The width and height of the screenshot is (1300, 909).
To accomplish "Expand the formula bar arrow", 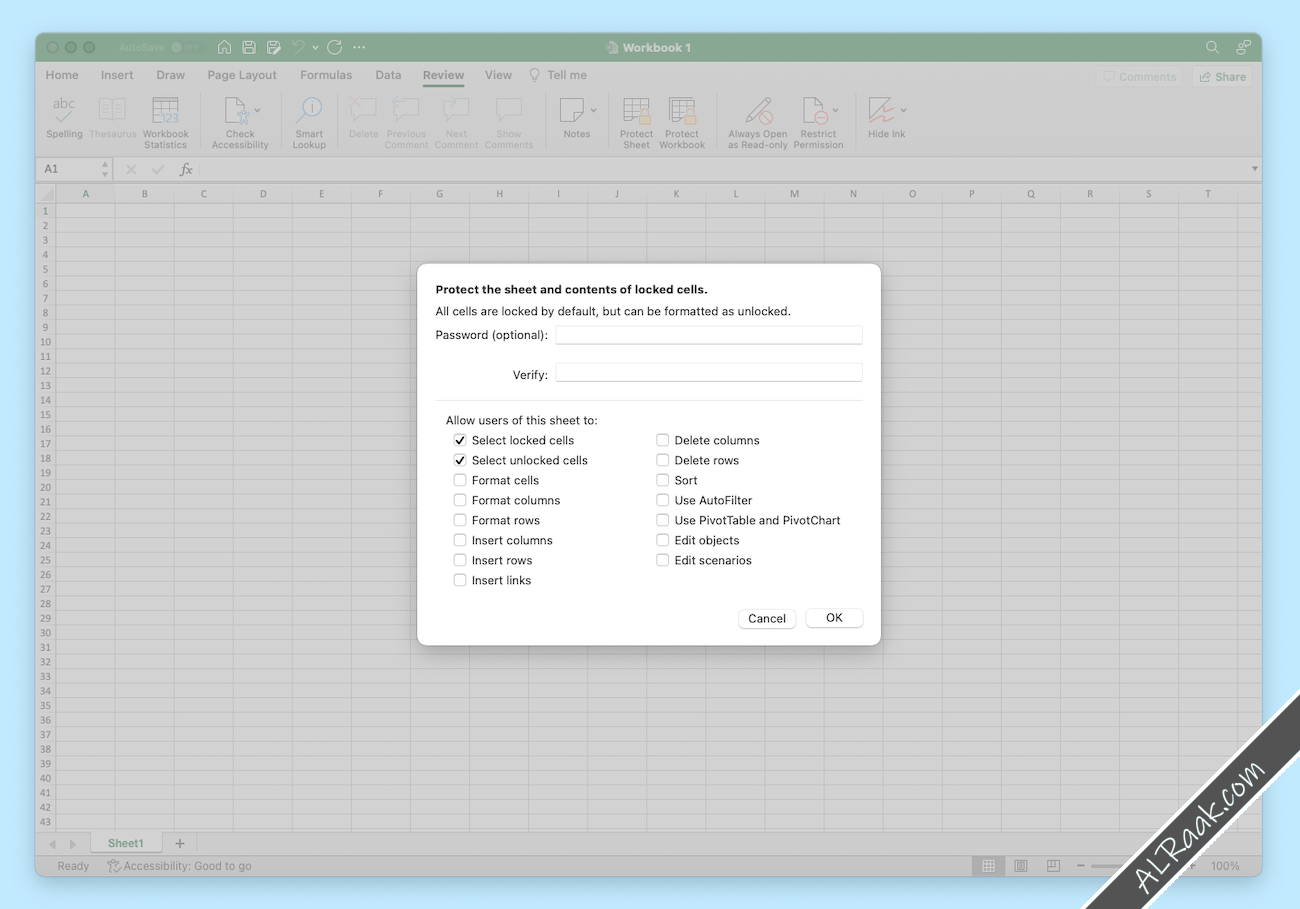I will [1254, 169].
